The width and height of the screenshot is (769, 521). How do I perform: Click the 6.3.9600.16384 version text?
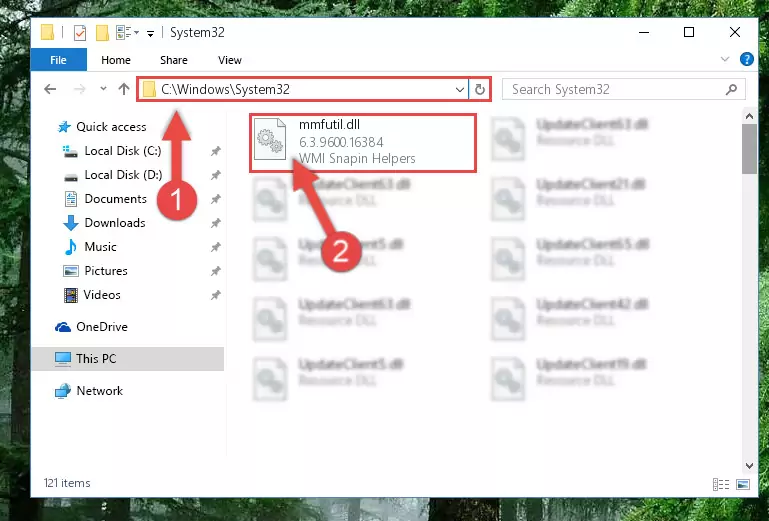(341, 142)
